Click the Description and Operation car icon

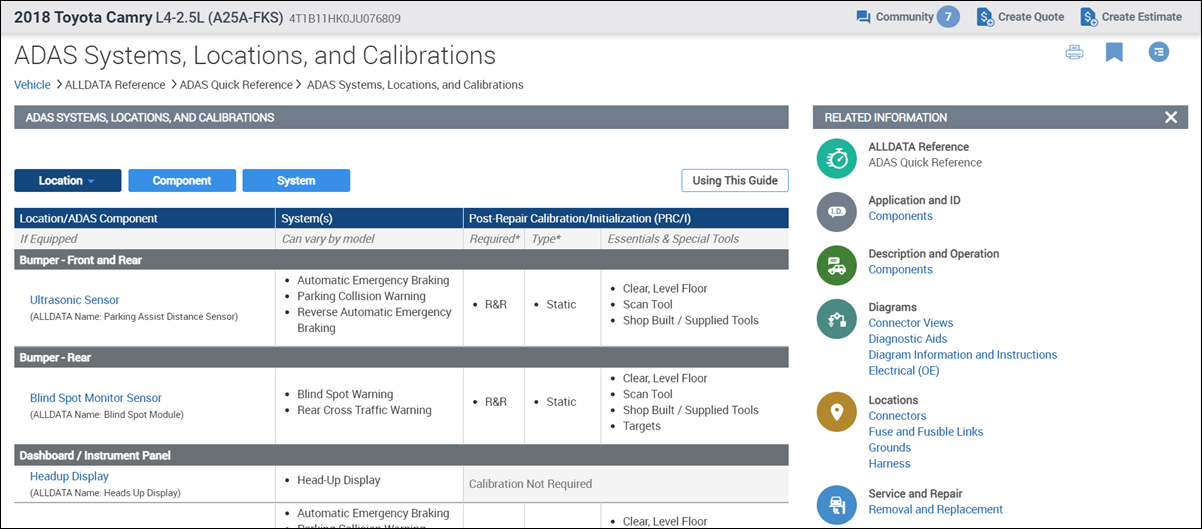click(837, 265)
